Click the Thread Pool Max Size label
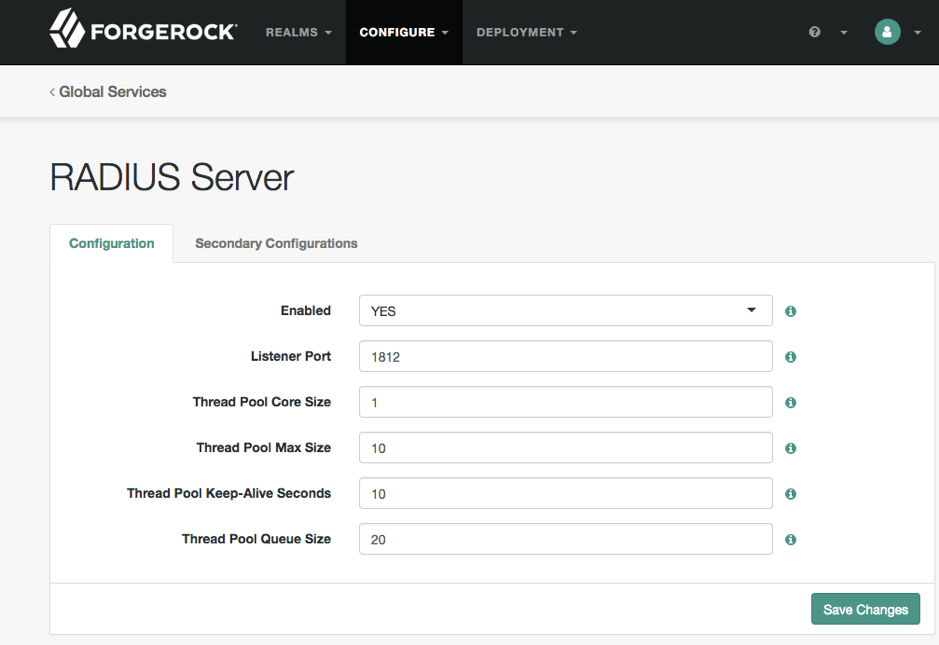Image resolution: width=939 pixels, height=645 pixels. pos(263,447)
